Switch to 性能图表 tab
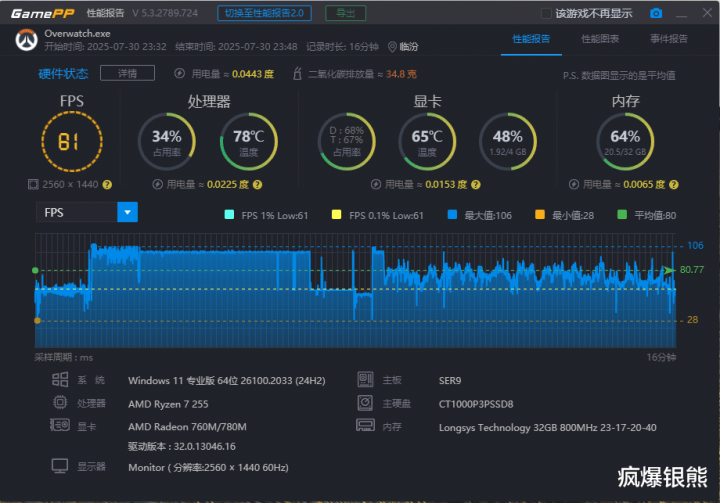Image resolution: width=720 pixels, height=503 pixels. pos(600,39)
